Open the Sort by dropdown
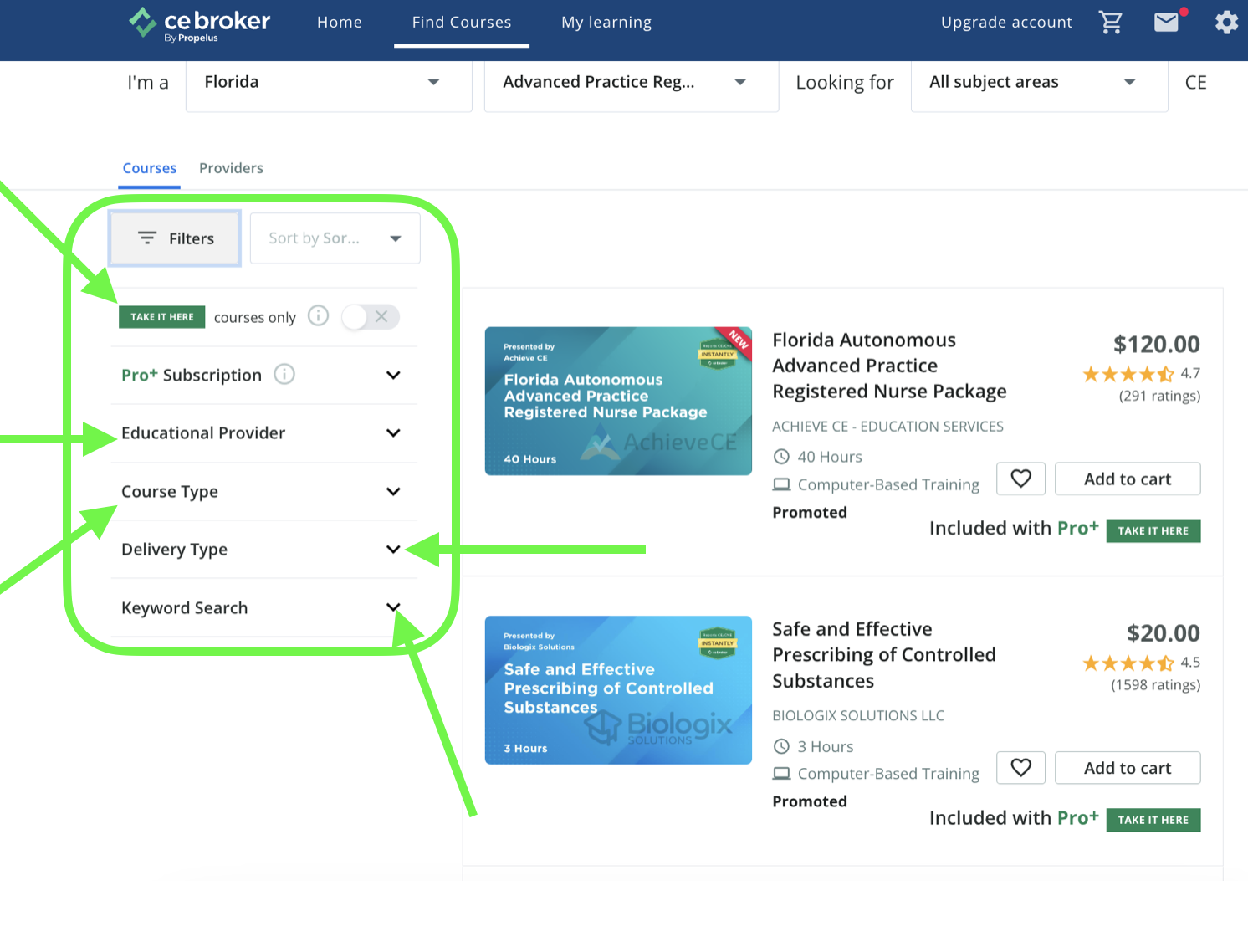The width and height of the screenshot is (1248, 952). (x=335, y=238)
